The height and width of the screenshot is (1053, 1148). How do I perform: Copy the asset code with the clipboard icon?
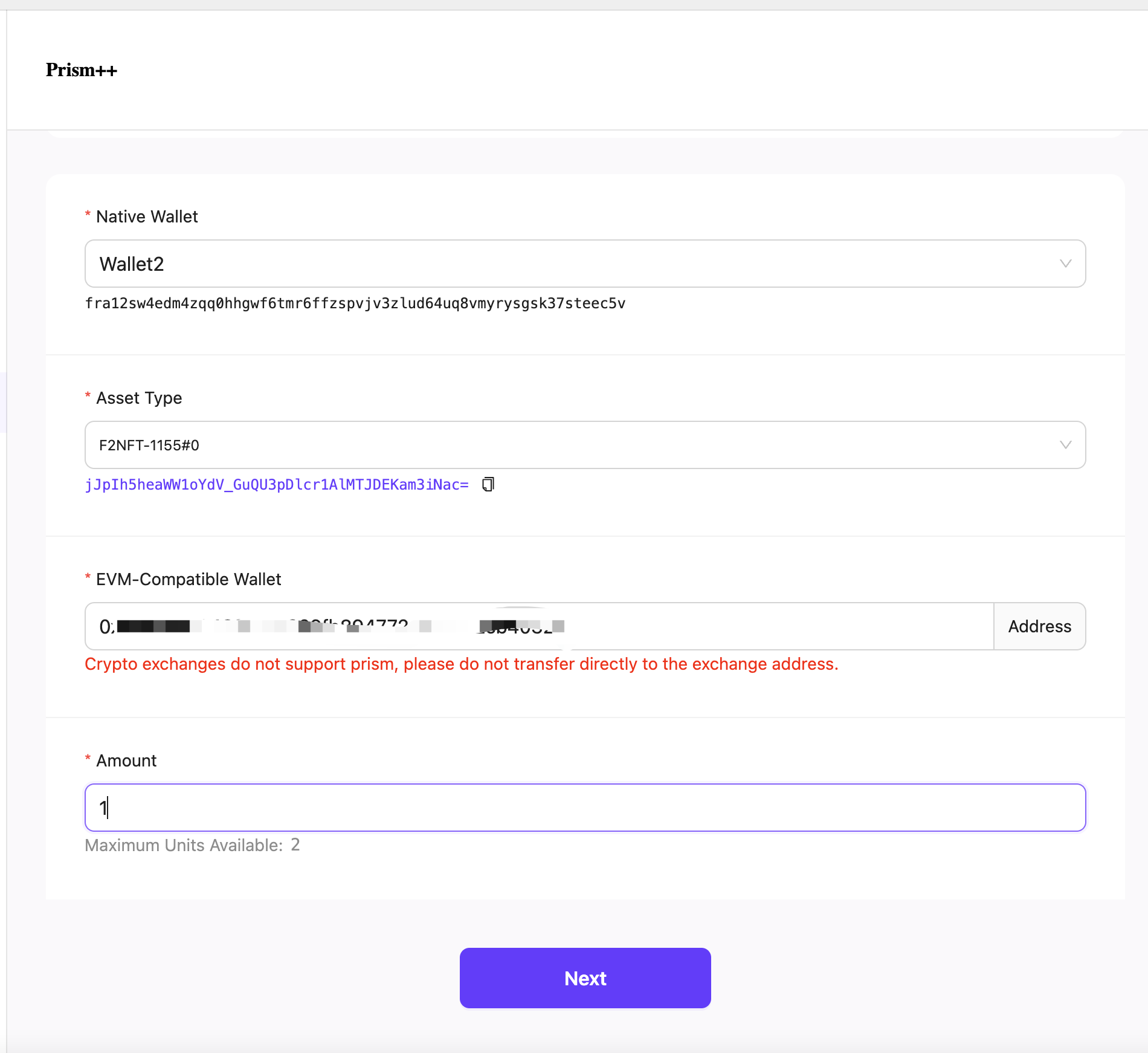click(488, 484)
